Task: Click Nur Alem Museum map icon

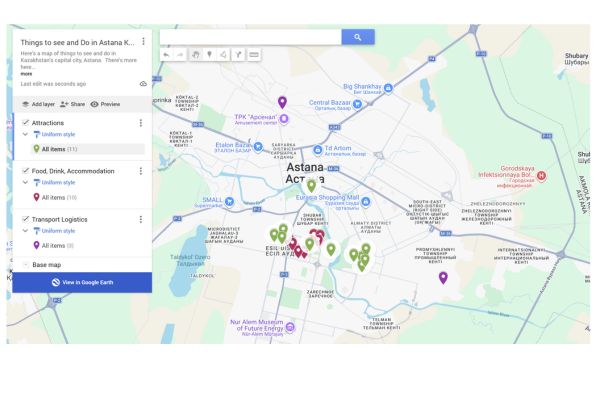Action: pos(290,327)
